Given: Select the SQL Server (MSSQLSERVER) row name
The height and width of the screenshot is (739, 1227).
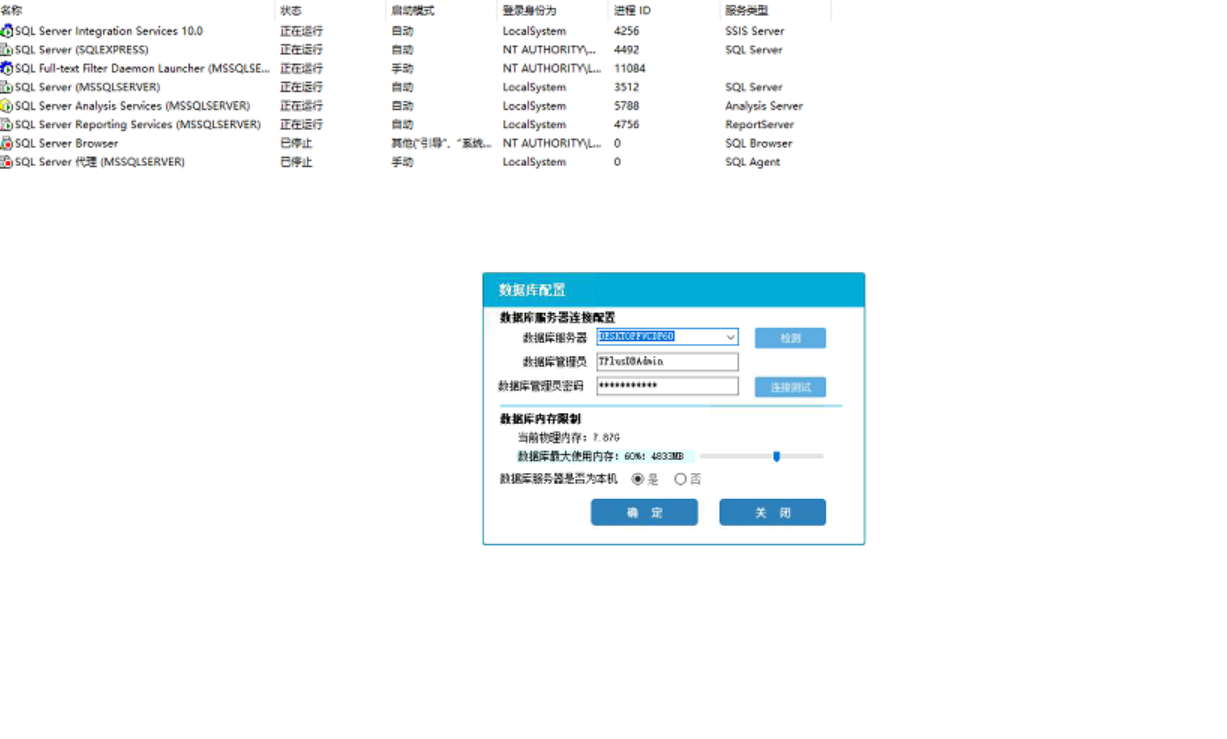Looking at the screenshot, I should 87,87.
